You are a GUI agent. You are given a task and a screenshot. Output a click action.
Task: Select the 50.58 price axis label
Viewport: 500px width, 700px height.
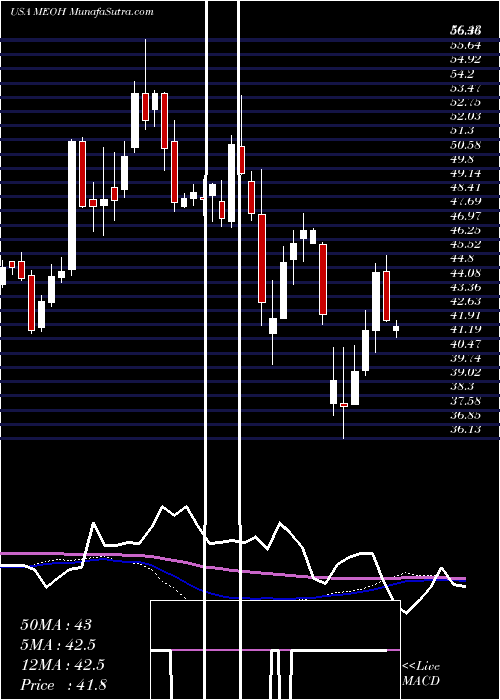(x=466, y=145)
